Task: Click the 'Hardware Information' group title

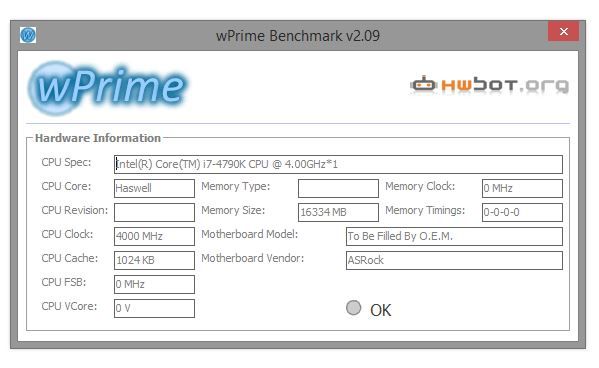Action: pyautogui.click(x=98, y=138)
